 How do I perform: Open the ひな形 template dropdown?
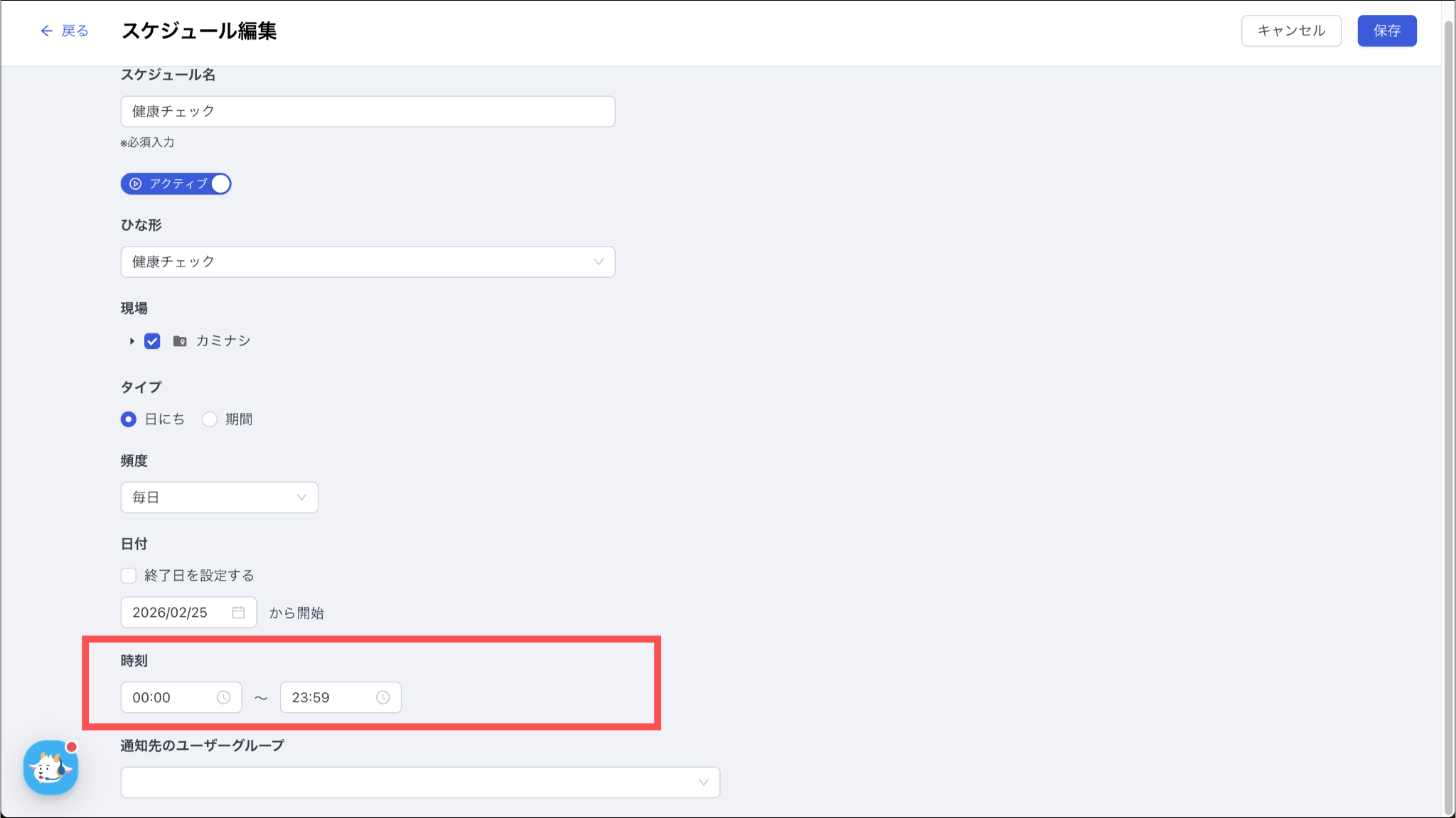point(368,262)
